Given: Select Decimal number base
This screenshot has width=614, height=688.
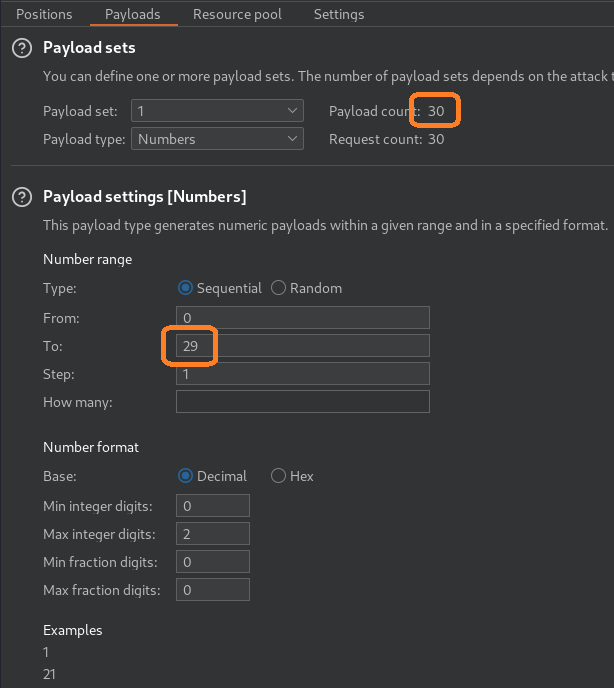Looking at the screenshot, I should pos(185,476).
